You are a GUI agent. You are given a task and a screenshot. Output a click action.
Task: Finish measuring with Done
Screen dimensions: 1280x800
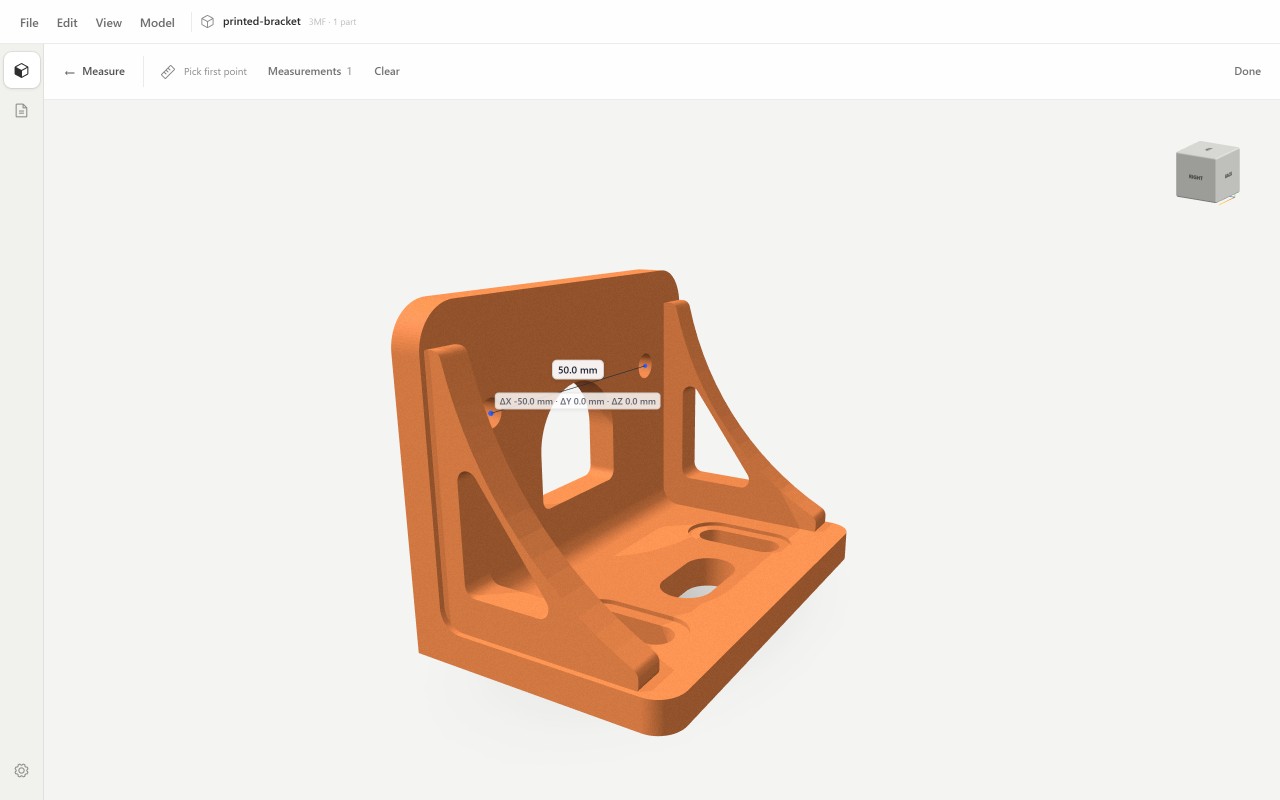click(x=1247, y=72)
